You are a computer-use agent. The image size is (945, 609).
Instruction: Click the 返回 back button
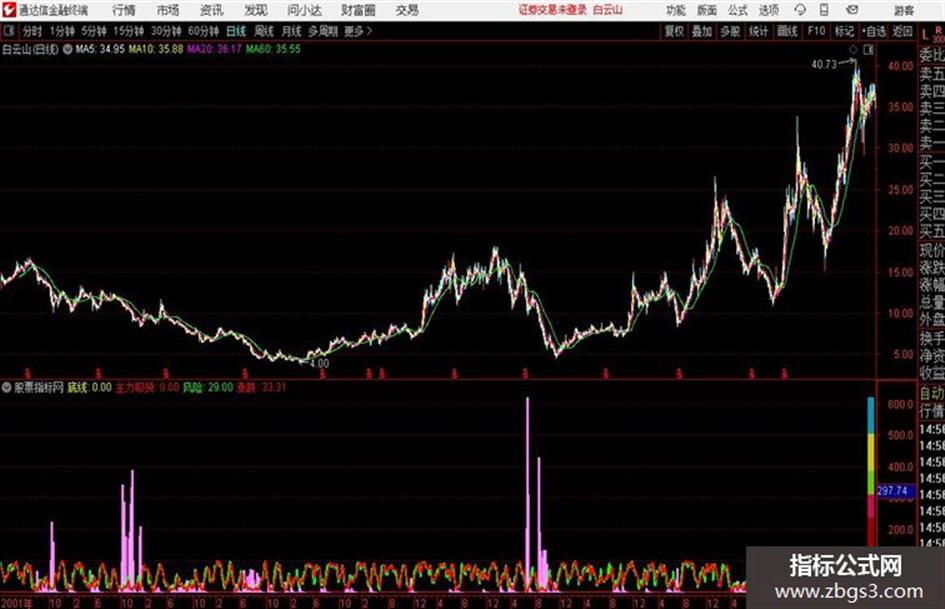(902, 31)
